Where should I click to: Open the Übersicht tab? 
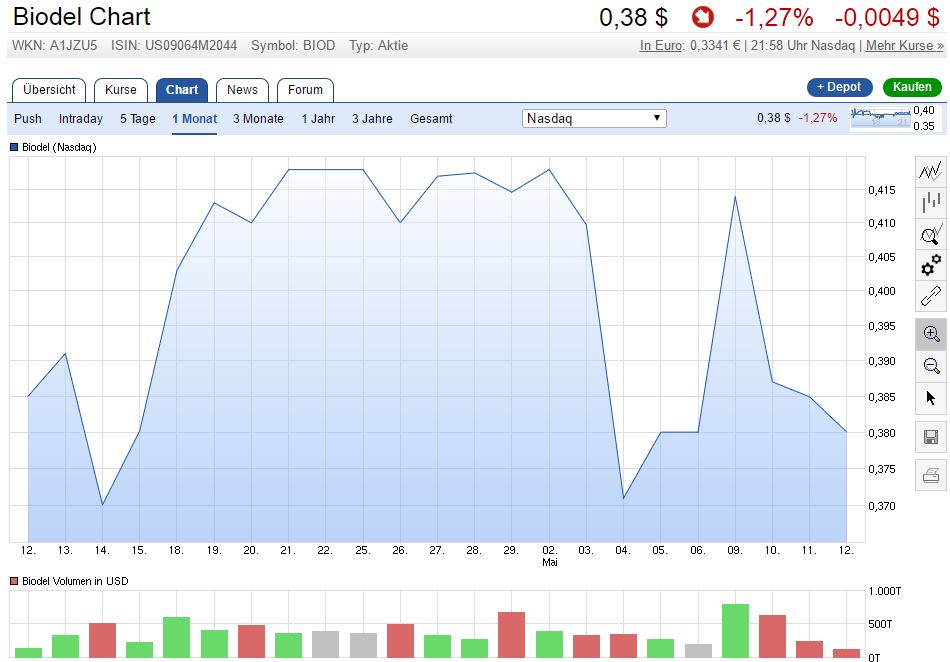pos(49,90)
